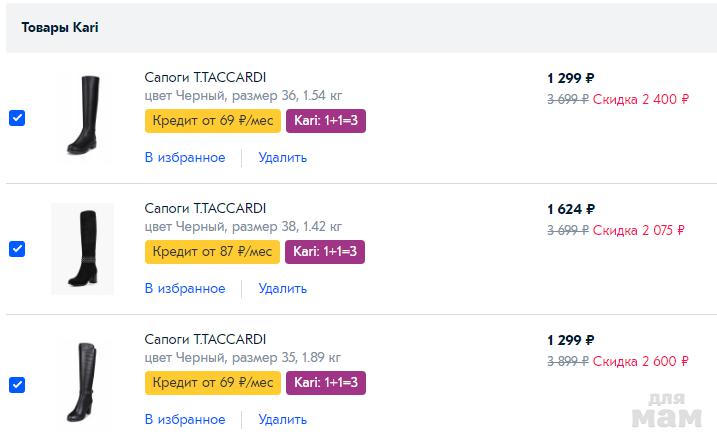Toggle checkbox for size 38 boots
717x442 pixels.
pos(17,249)
